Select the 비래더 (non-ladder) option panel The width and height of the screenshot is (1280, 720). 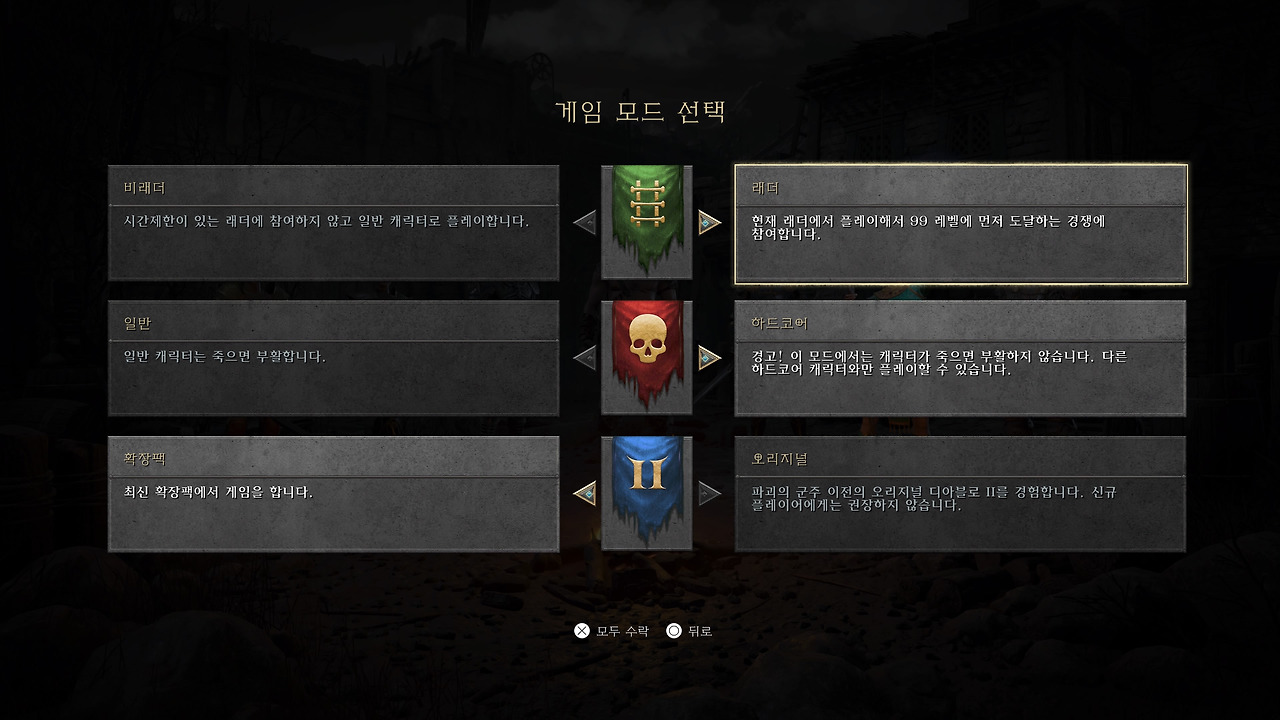pos(333,222)
